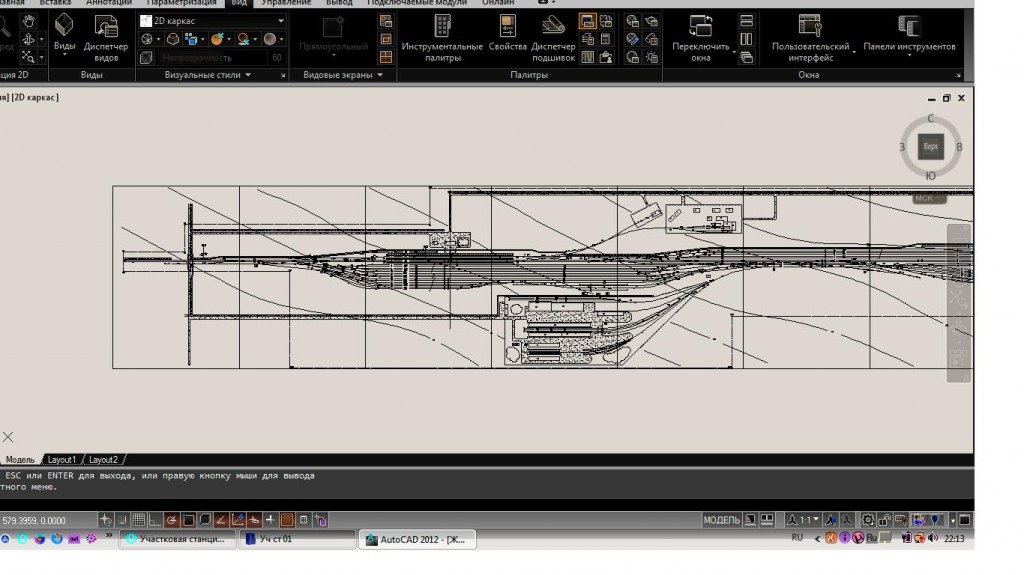Open the Параметризация ribbon tab
The height and width of the screenshot is (575, 1024).
click(x=182, y=3)
